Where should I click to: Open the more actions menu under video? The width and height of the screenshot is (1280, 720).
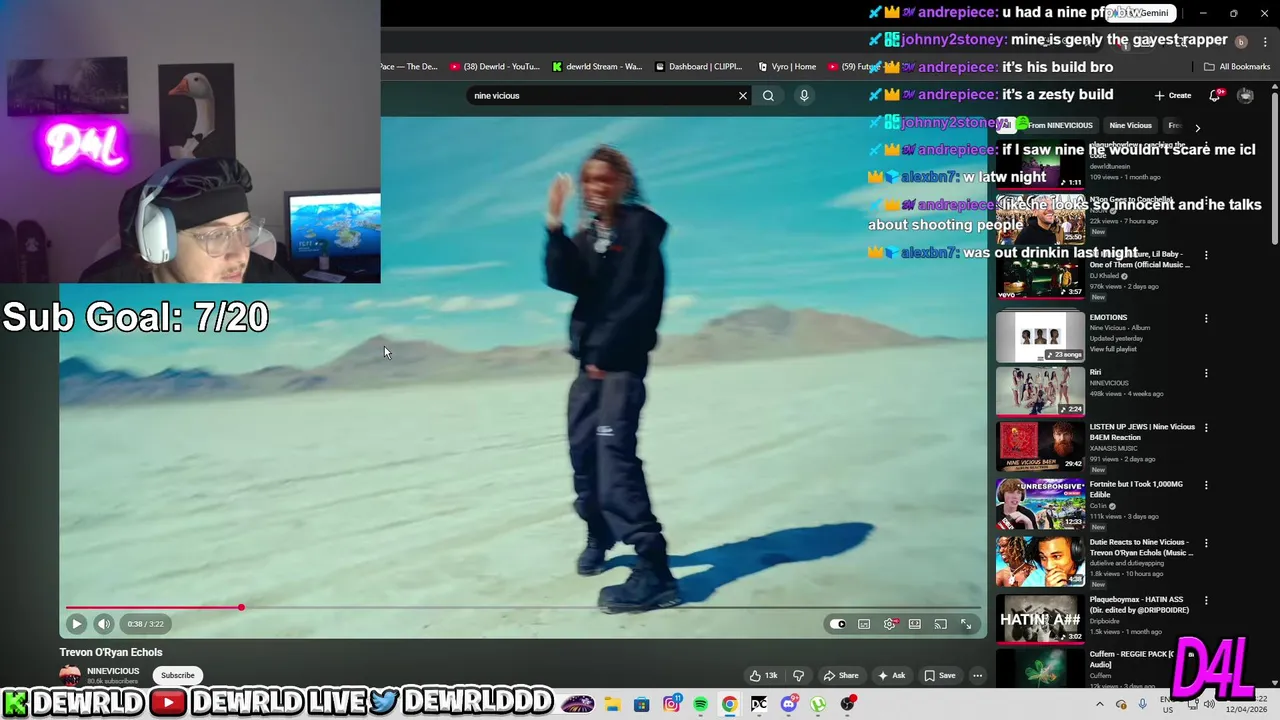977,676
